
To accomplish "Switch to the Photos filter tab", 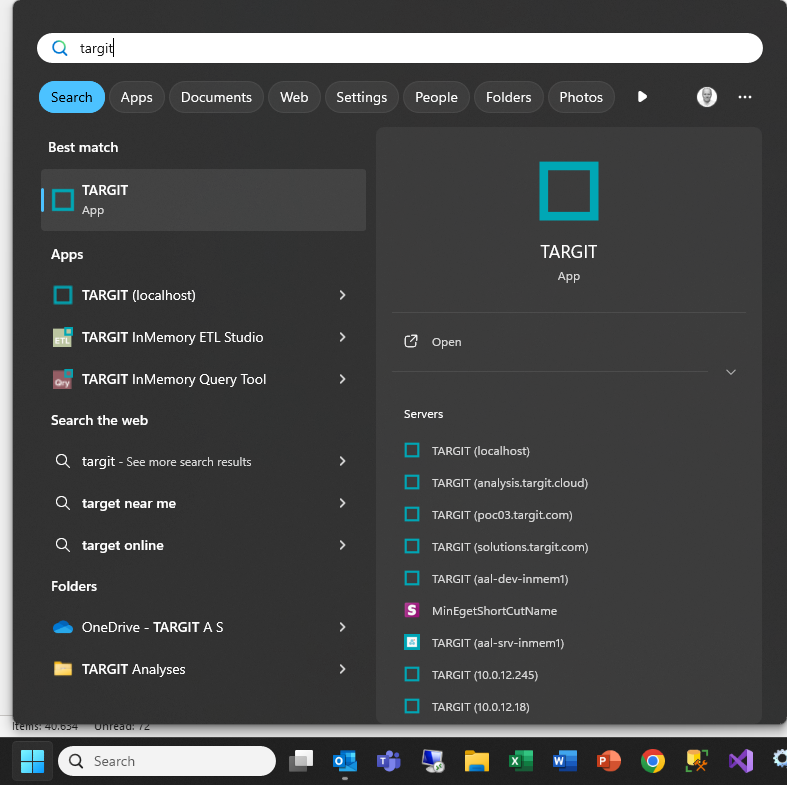I will pos(581,97).
